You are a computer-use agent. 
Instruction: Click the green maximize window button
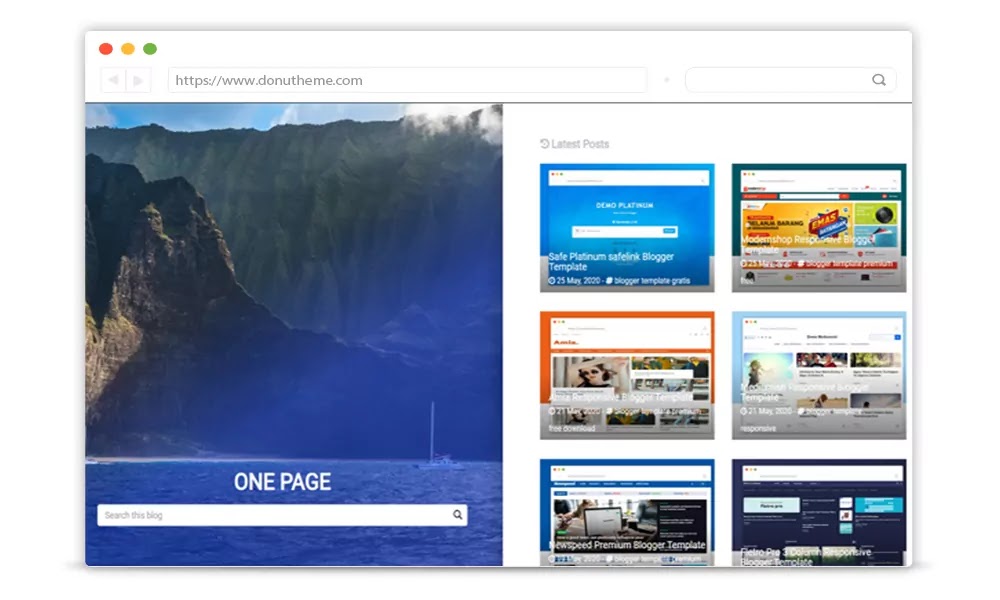[150, 48]
